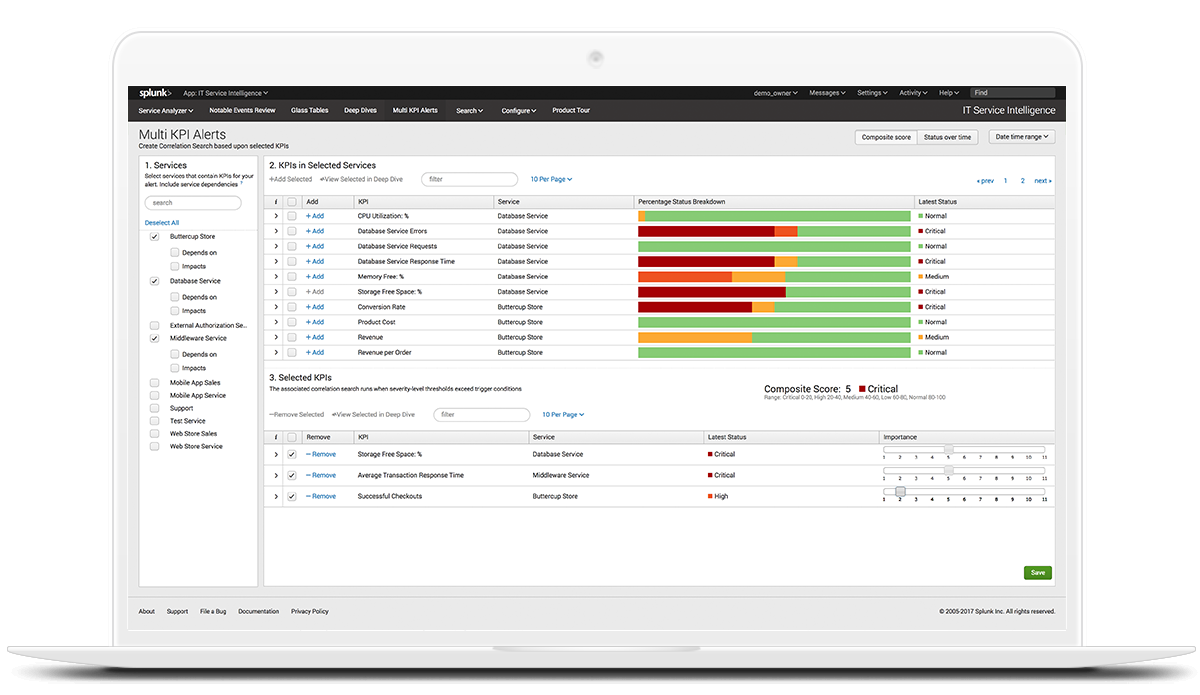
Task: Check the Support service checkbox
Action: pos(154,409)
